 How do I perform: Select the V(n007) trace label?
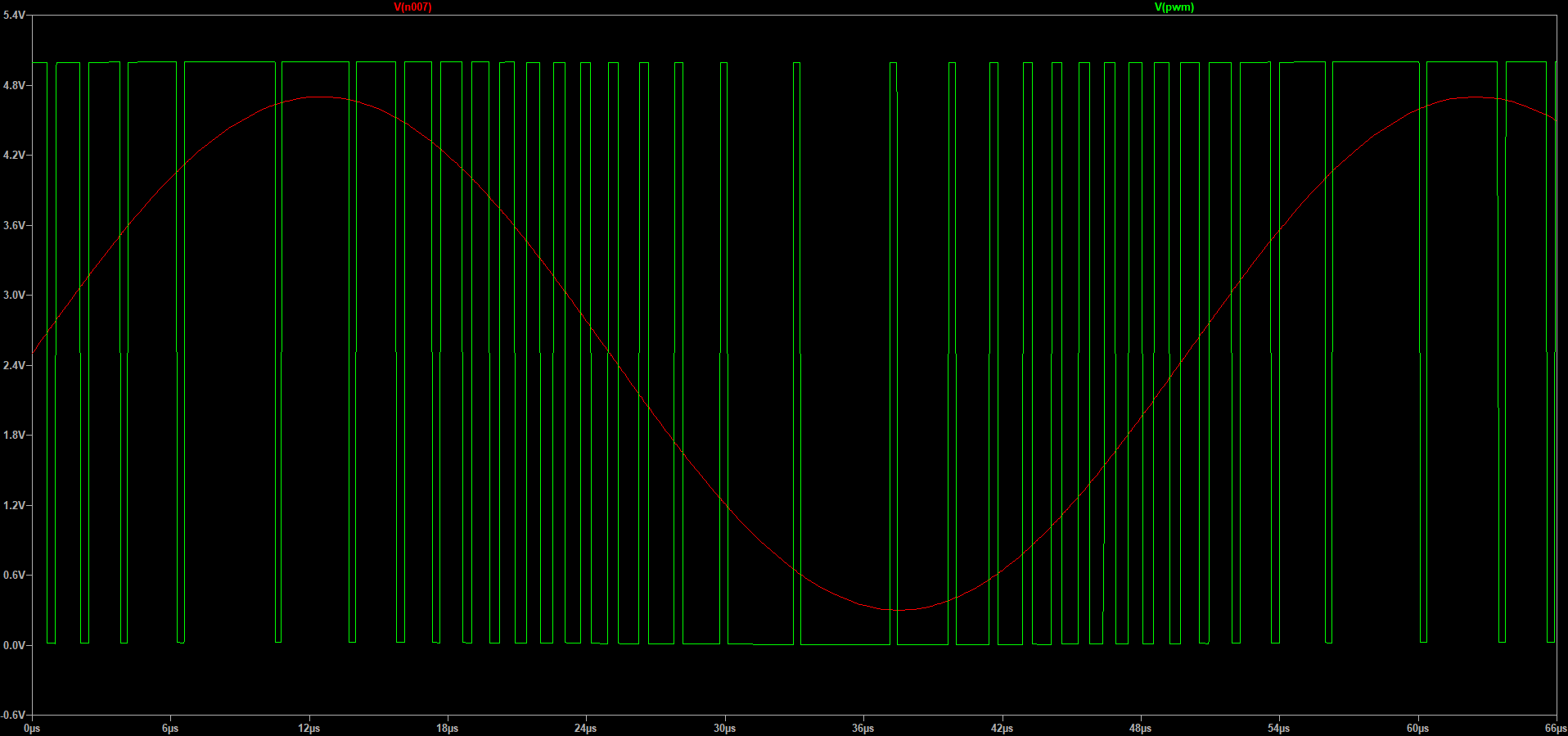412,7
